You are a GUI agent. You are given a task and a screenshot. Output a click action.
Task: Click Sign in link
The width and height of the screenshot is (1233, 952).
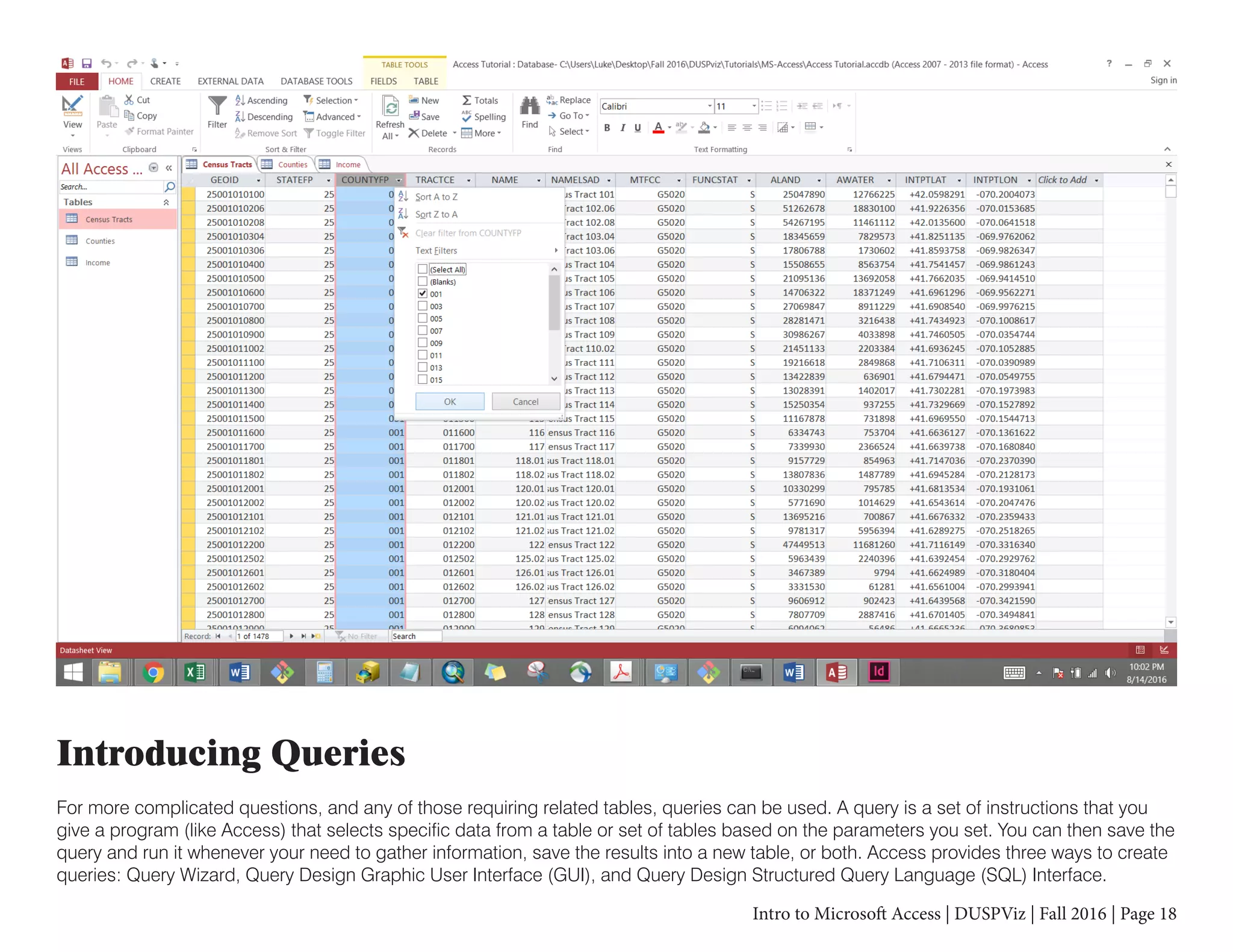pyautogui.click(x=1163, y=80)
